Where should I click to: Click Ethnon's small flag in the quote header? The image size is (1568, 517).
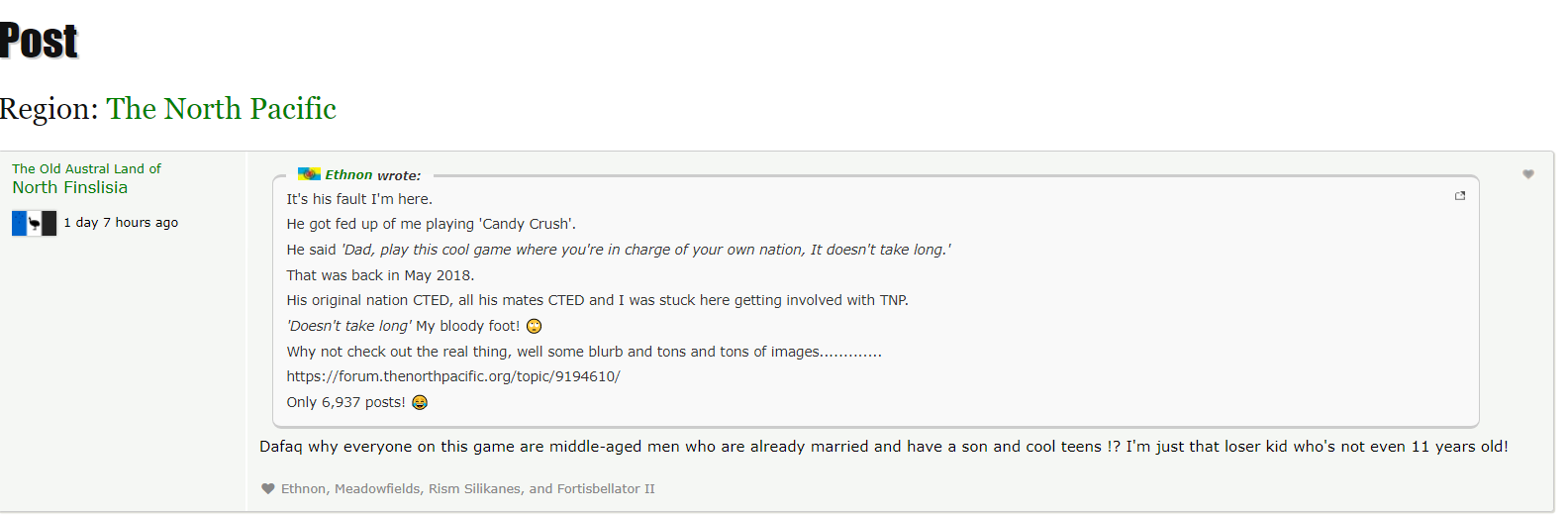click(309, 174)
